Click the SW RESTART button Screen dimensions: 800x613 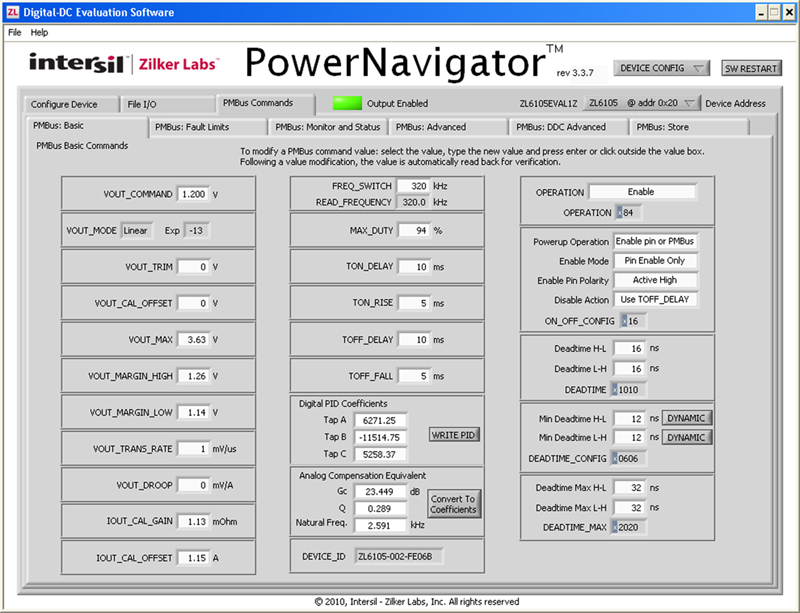pos(751,68)
